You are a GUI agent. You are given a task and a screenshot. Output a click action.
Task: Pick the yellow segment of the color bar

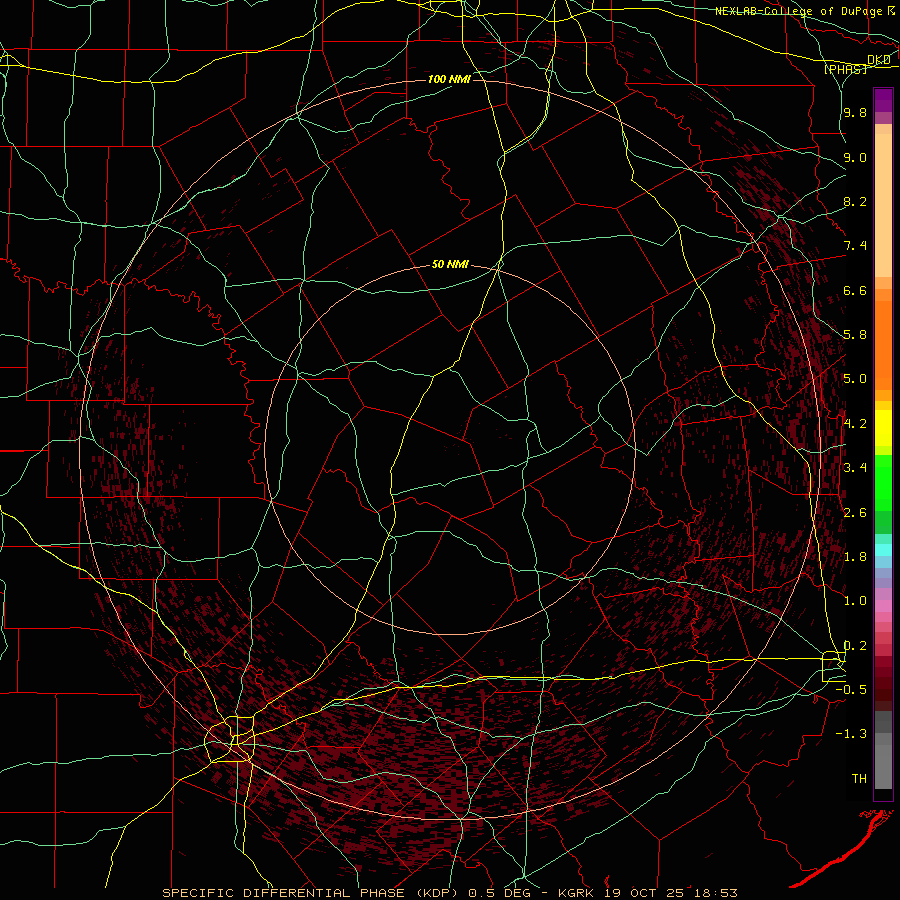click(x=883, y=428)
